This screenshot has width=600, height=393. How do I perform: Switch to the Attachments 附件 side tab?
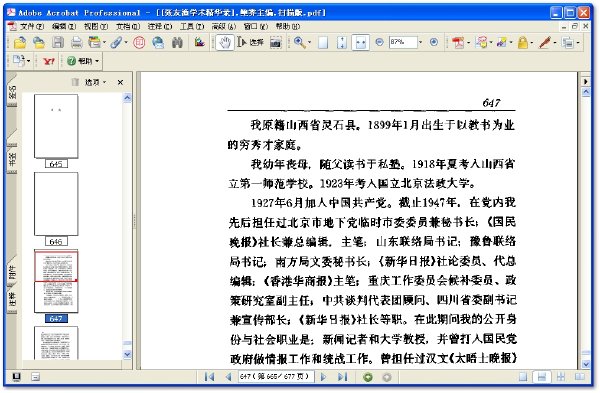[12, 272]
